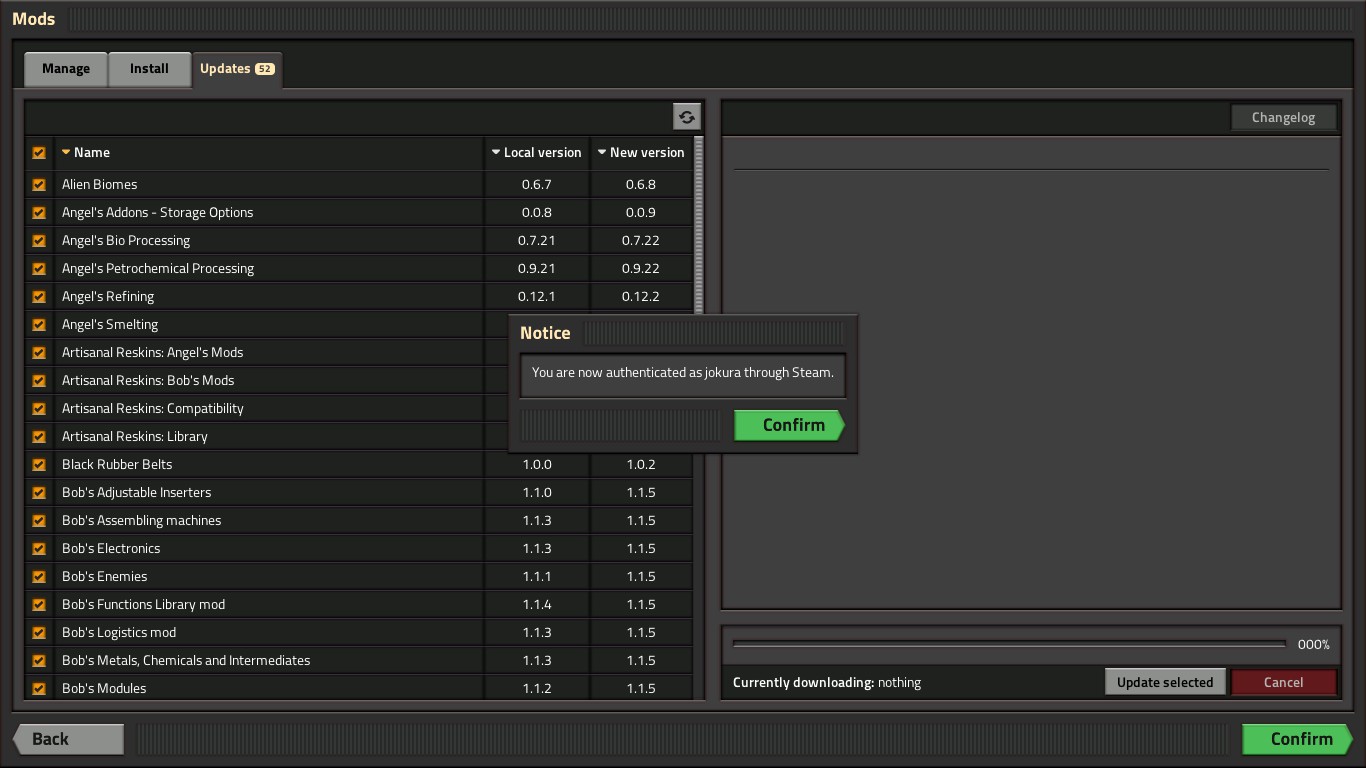The image size is (1366, 768).
Task: Select the Angel's Smelting row
Action: click(x=268, y=325)
